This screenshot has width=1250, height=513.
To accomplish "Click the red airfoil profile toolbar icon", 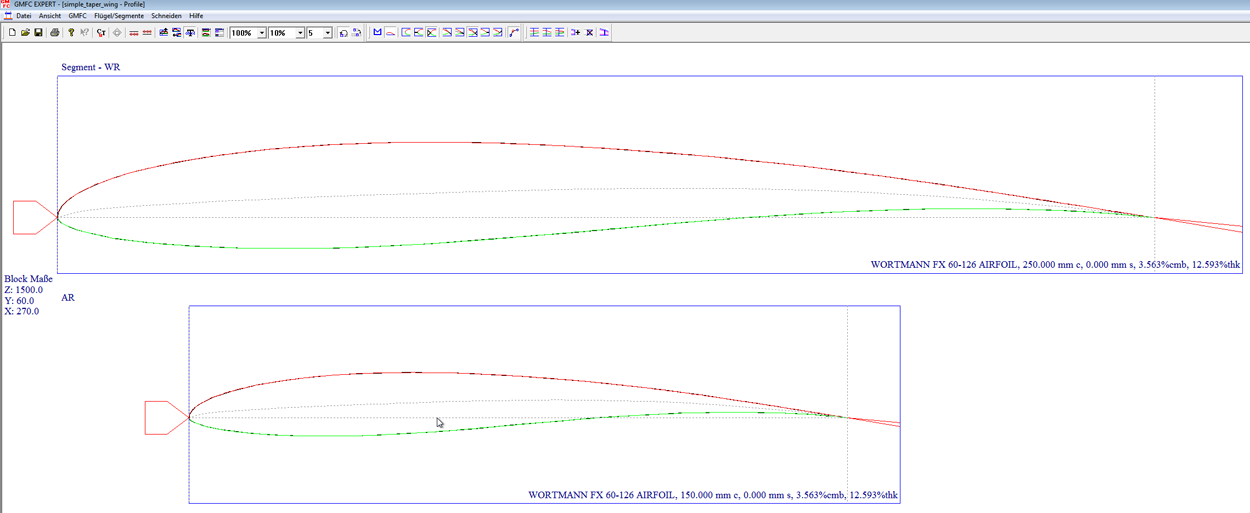I will (x=390, y=33).
